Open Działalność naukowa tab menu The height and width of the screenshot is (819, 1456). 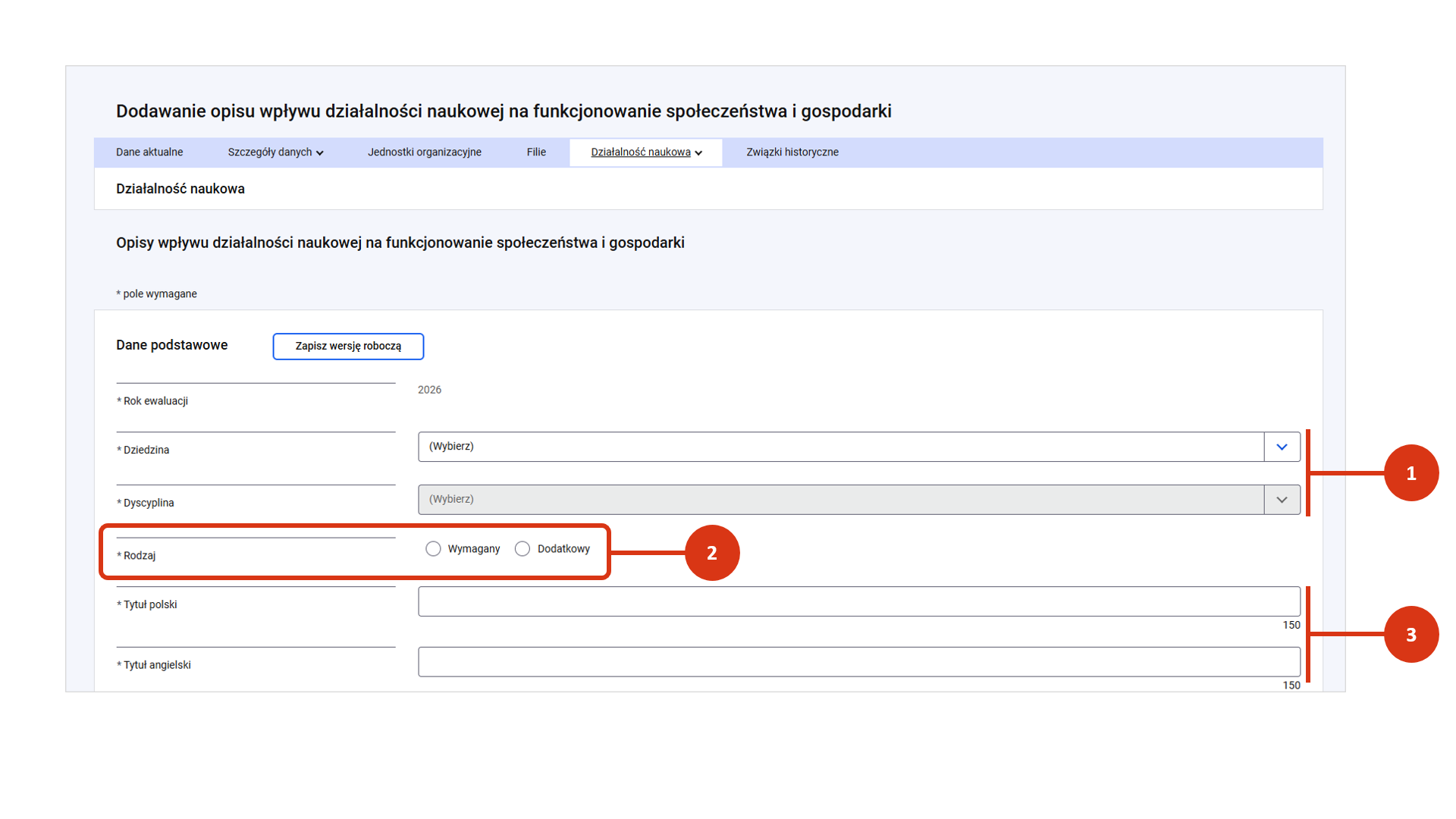click(x=641, y=152)
